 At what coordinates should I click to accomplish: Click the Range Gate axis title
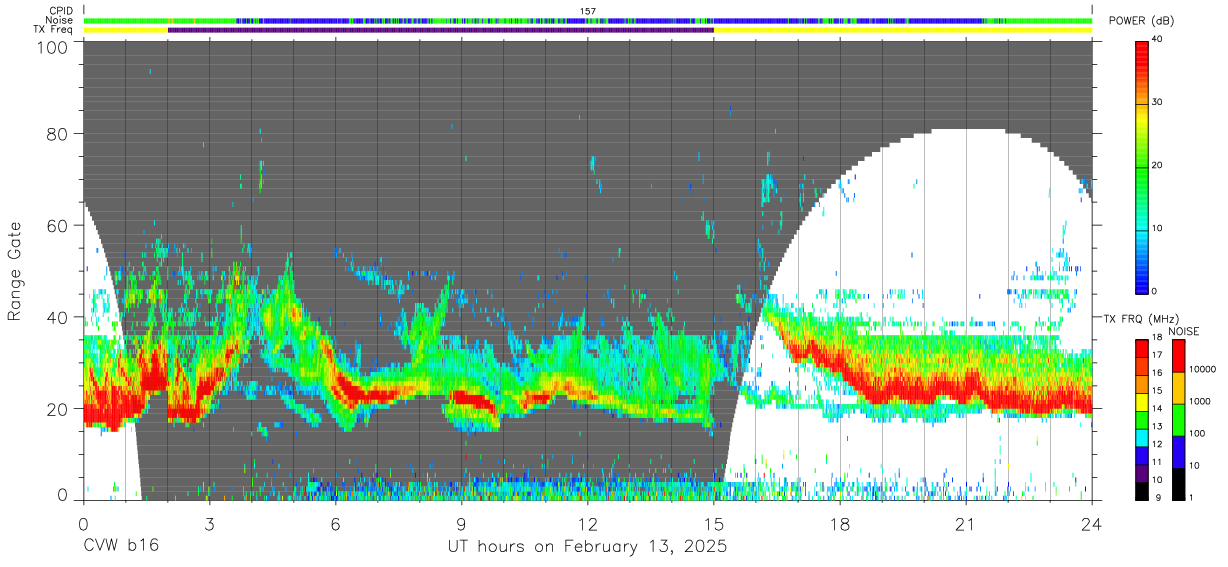point(15,271)
